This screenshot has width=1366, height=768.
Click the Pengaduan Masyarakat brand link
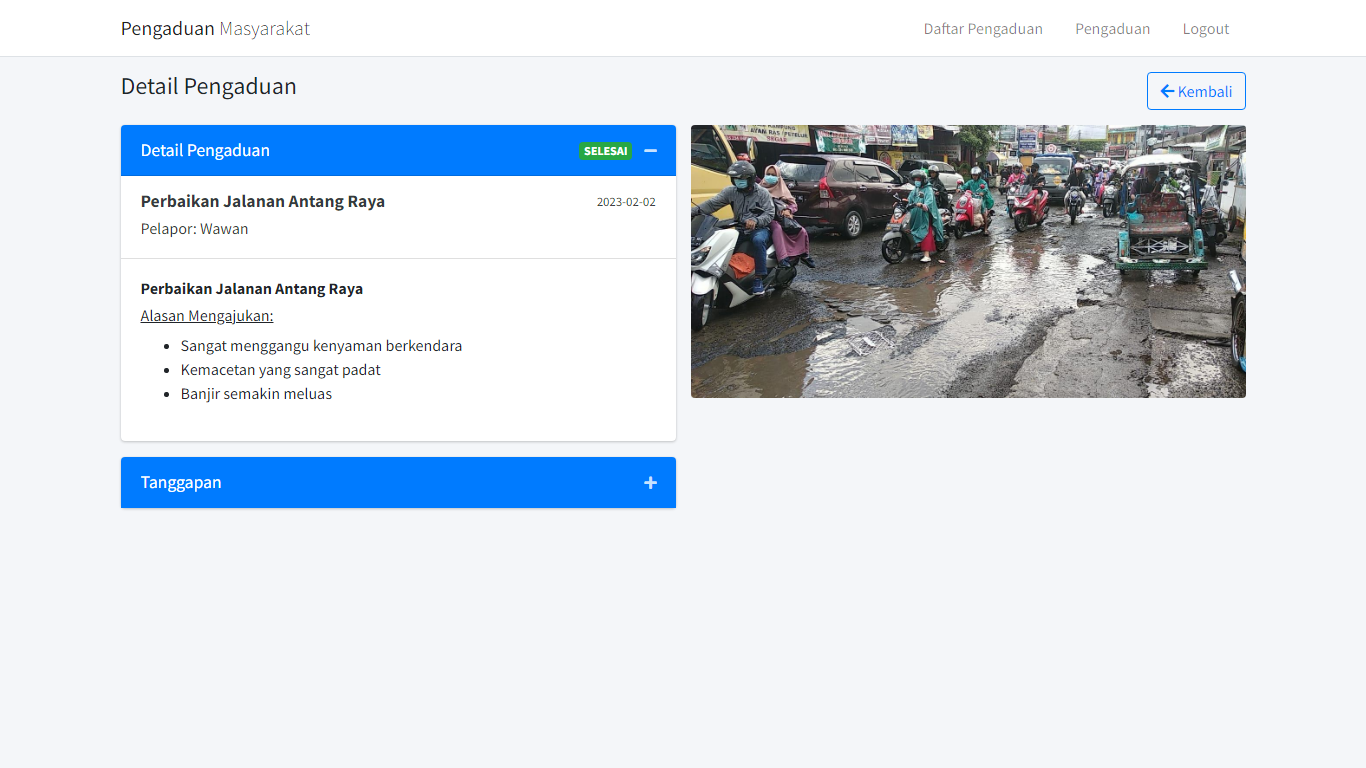214,29
